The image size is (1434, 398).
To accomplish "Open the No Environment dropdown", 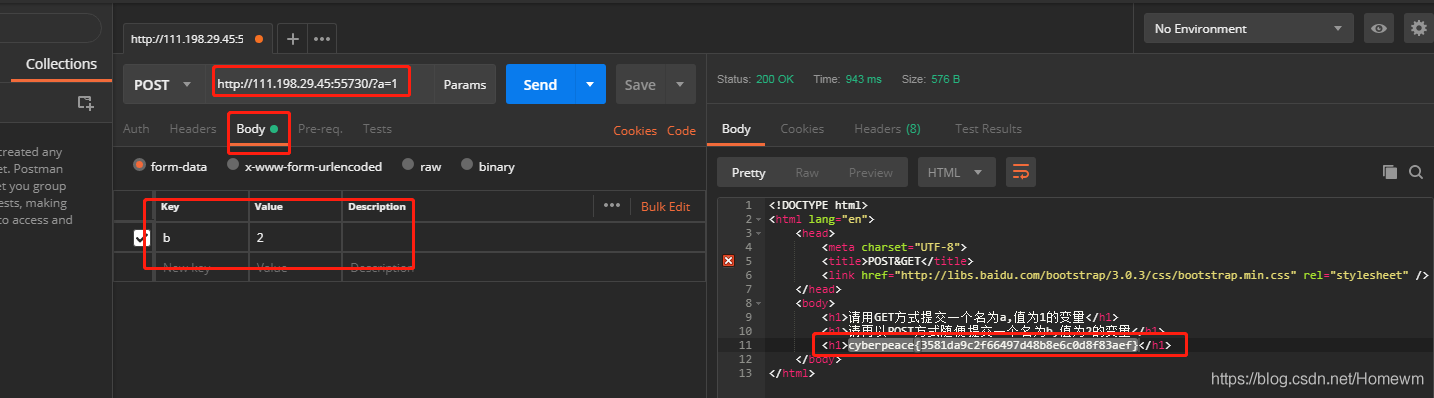I will pos(1249,29).
